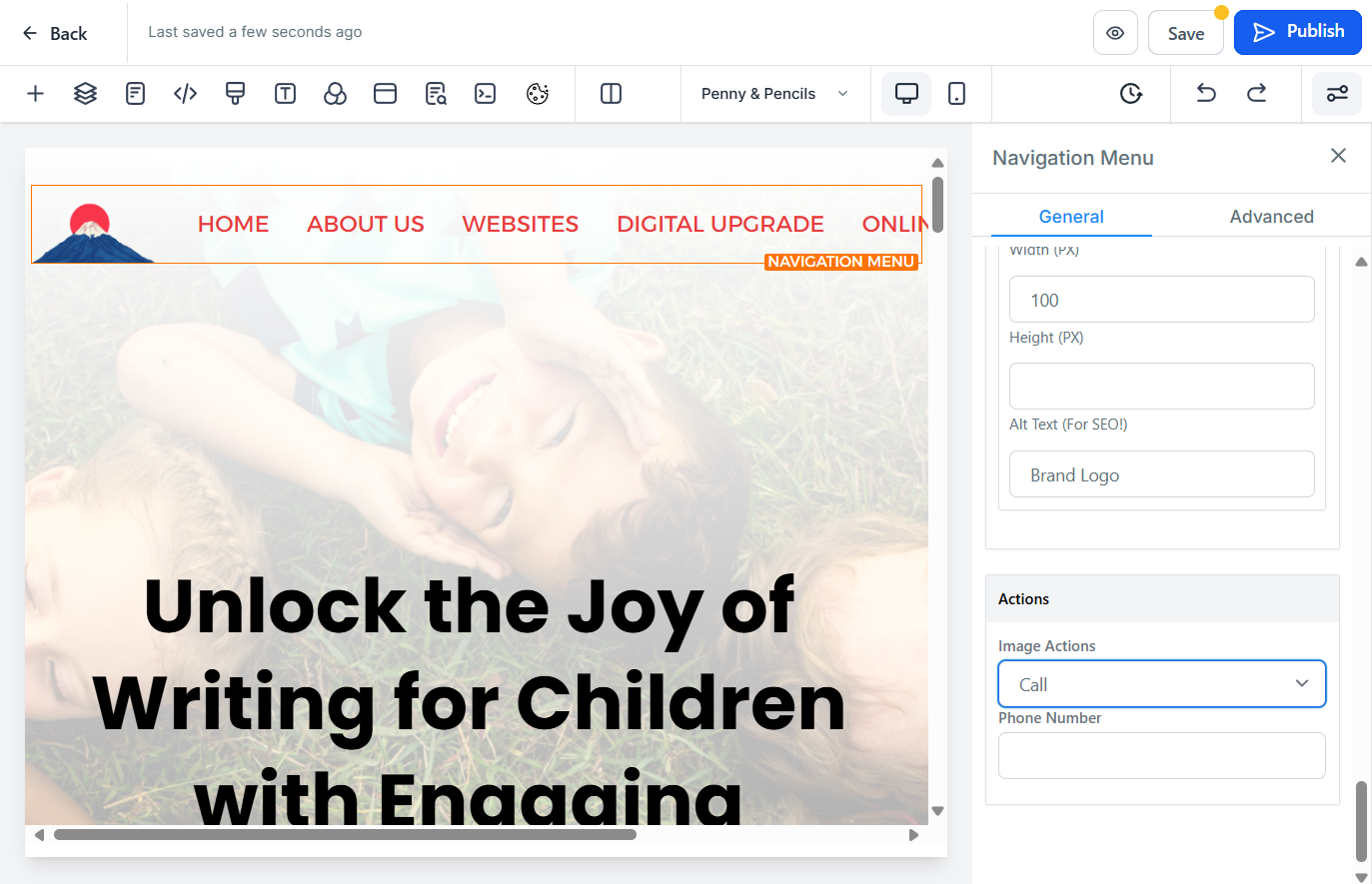Click the Alt Text field Brand Logo
This screenshot has width=1372, height=884.
pos(1162,474)
